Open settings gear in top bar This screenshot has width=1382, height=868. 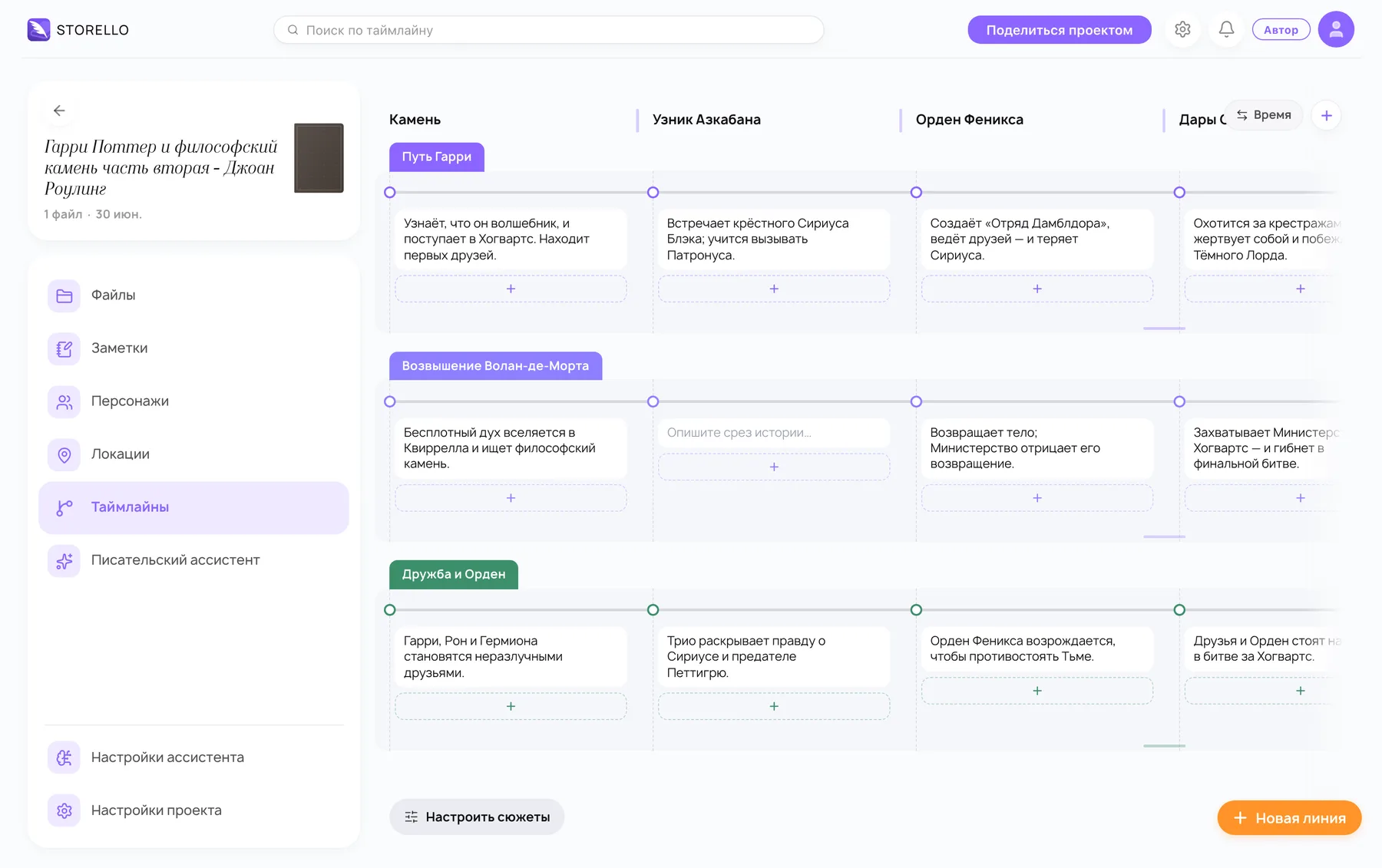pyautogui.click(x=1182, y=30)
